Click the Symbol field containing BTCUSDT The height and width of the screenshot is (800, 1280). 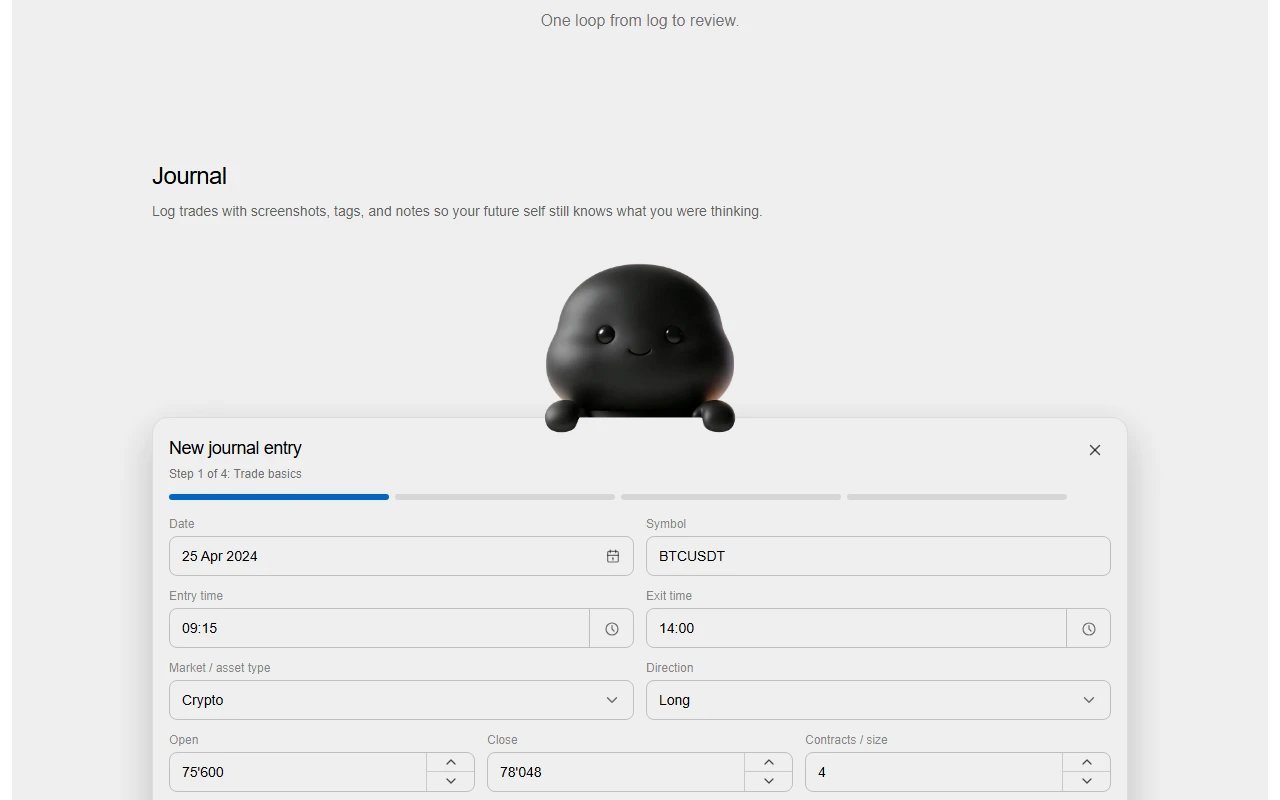click(878, 556)
